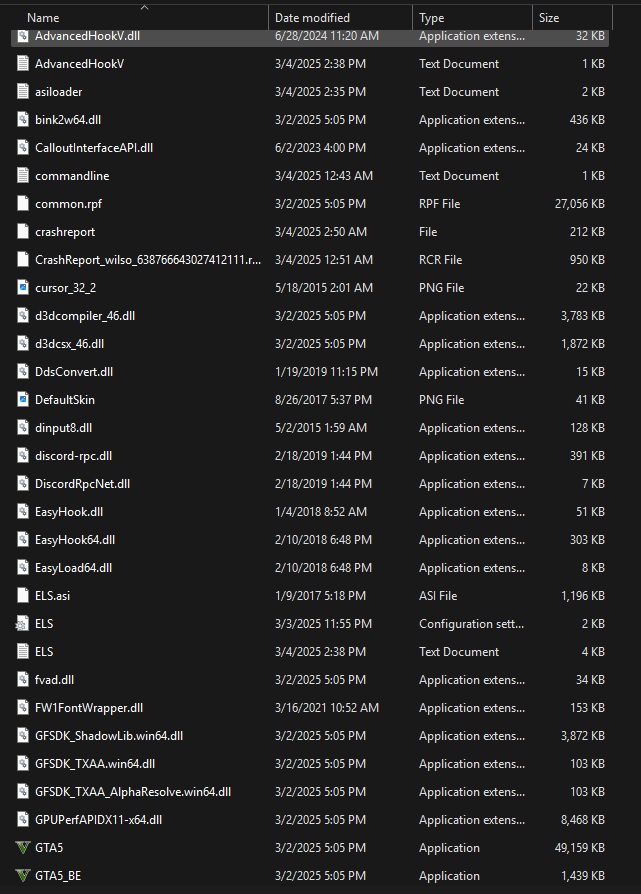Click the RCR File type cell
641x894 pixels.
click(440, 260)
